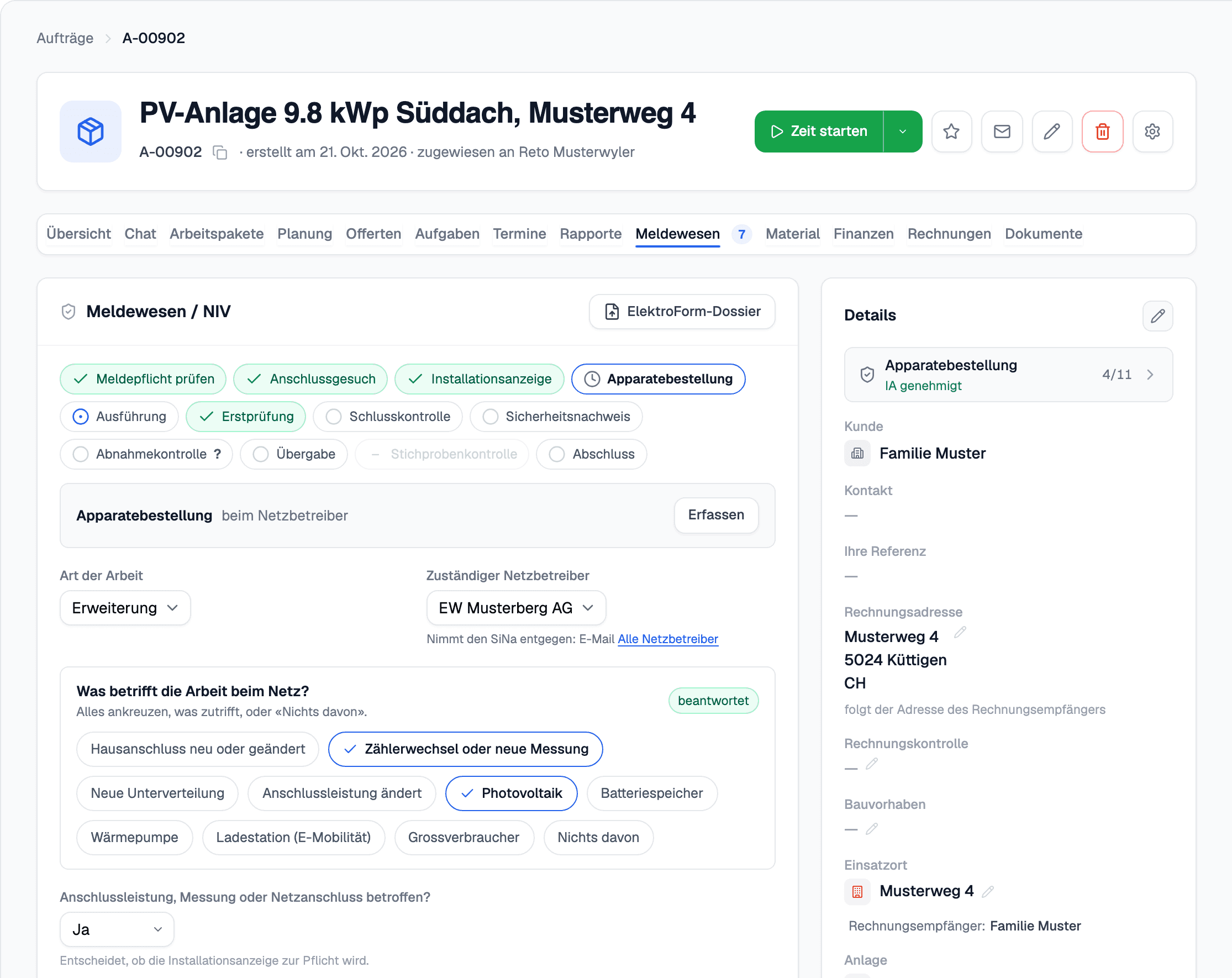This screenshot has width=1232, height=978.
Task: Select the Ausführung step
Action: coord(119,417)
